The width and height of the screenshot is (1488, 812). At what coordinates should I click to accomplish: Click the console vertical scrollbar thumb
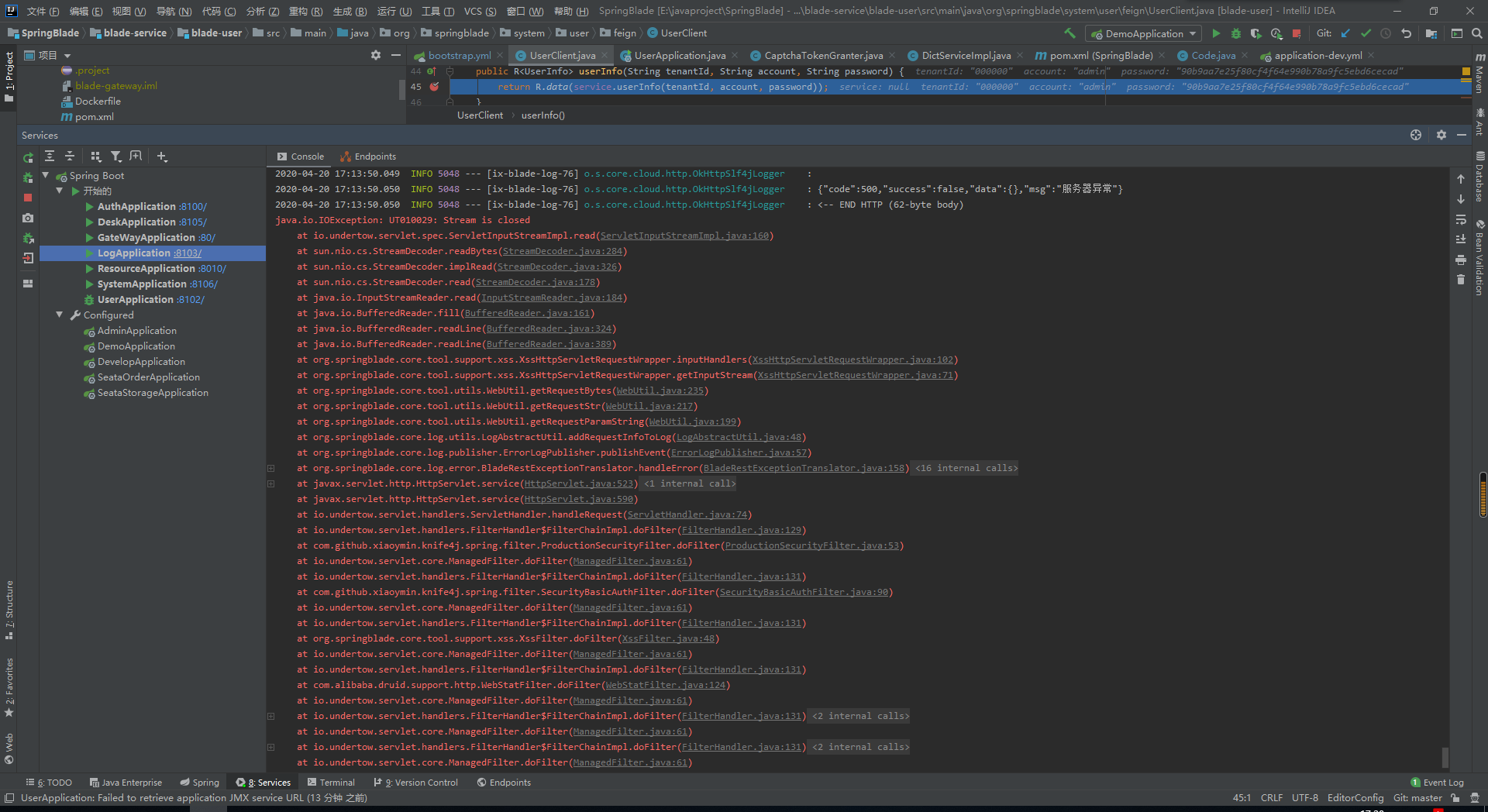click(x=1444, y=756)
